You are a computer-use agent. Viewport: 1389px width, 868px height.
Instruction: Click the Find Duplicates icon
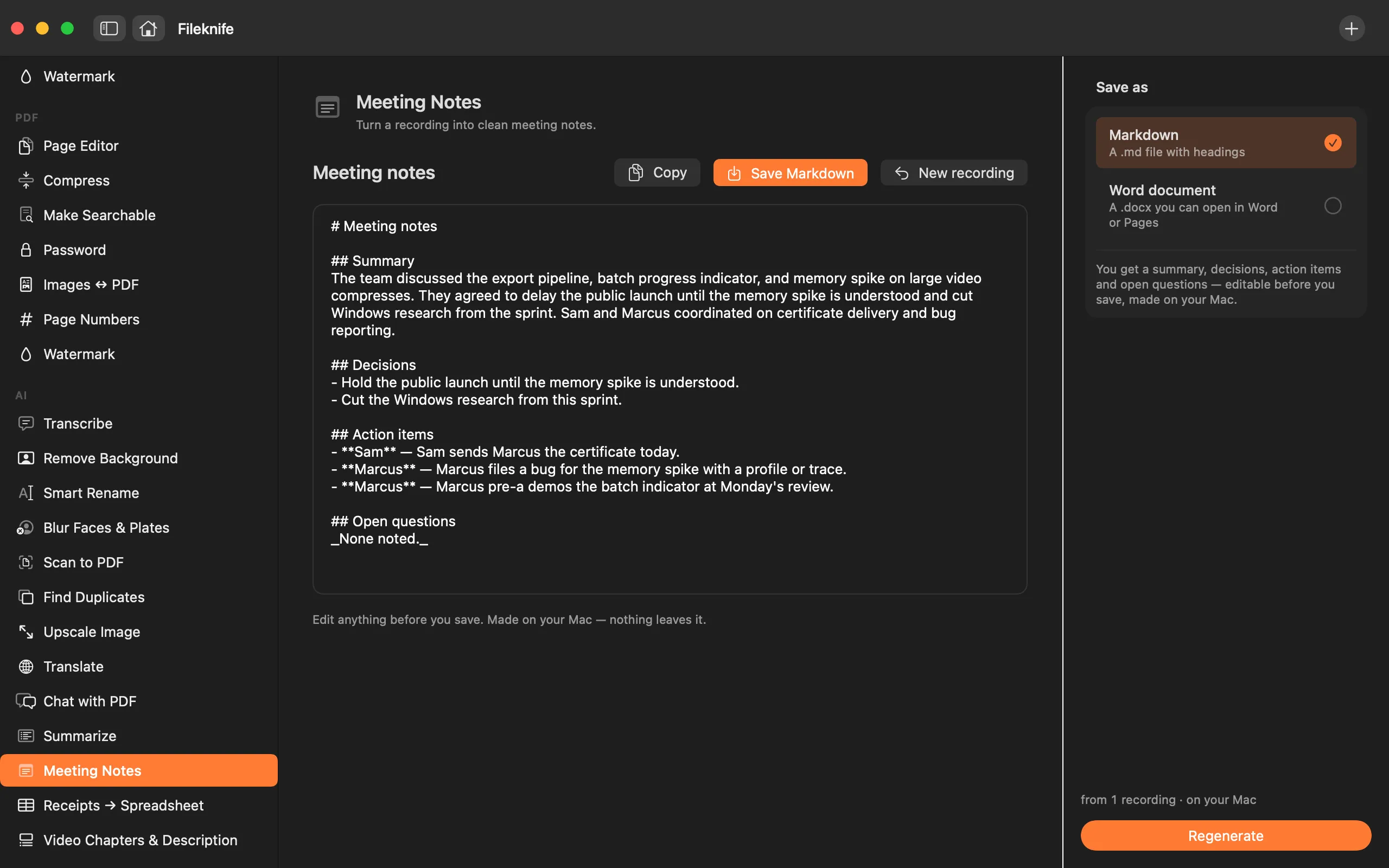pos(26,597)
